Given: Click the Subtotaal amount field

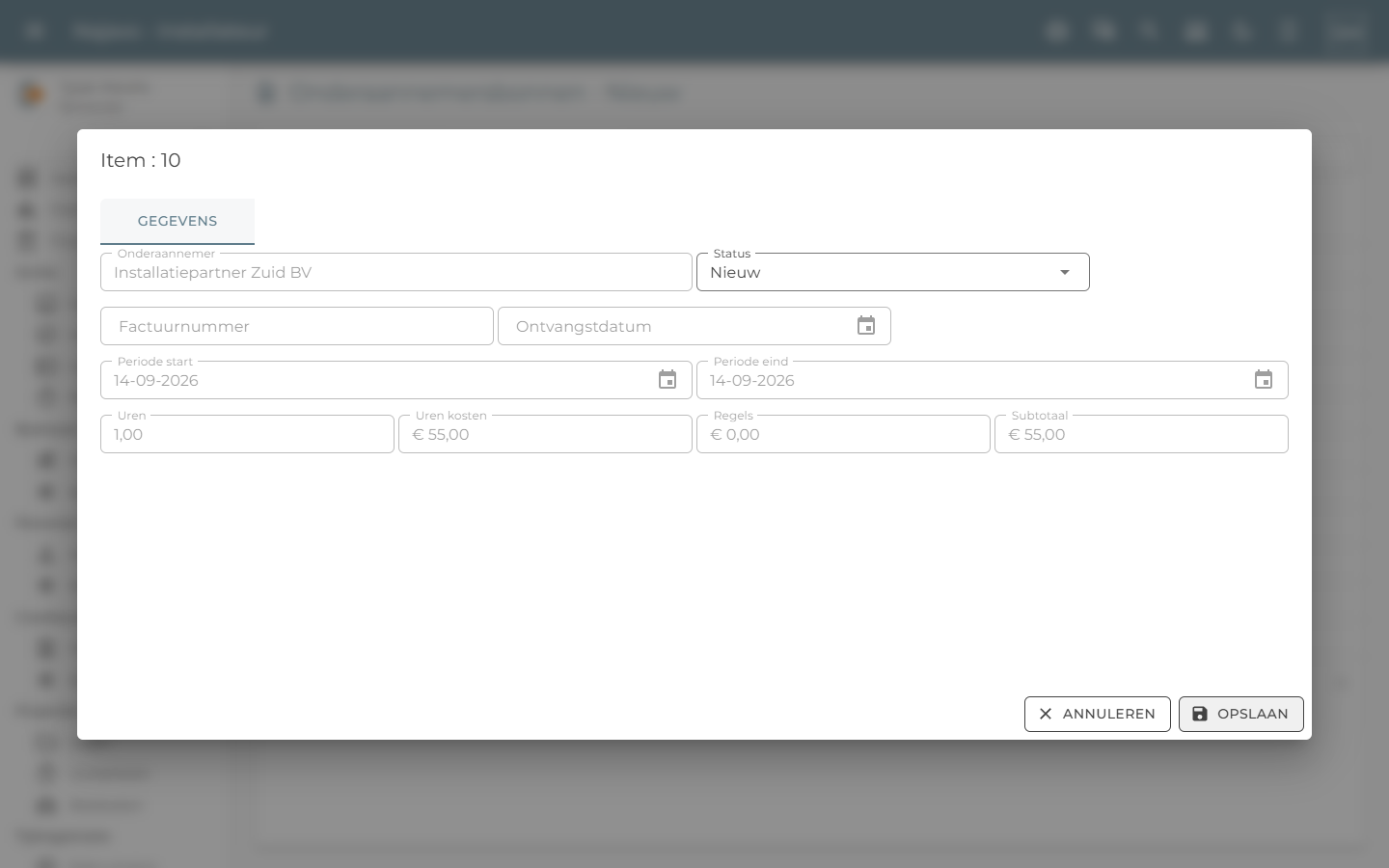Looking at the screenshot, I should click(1141, 434).
